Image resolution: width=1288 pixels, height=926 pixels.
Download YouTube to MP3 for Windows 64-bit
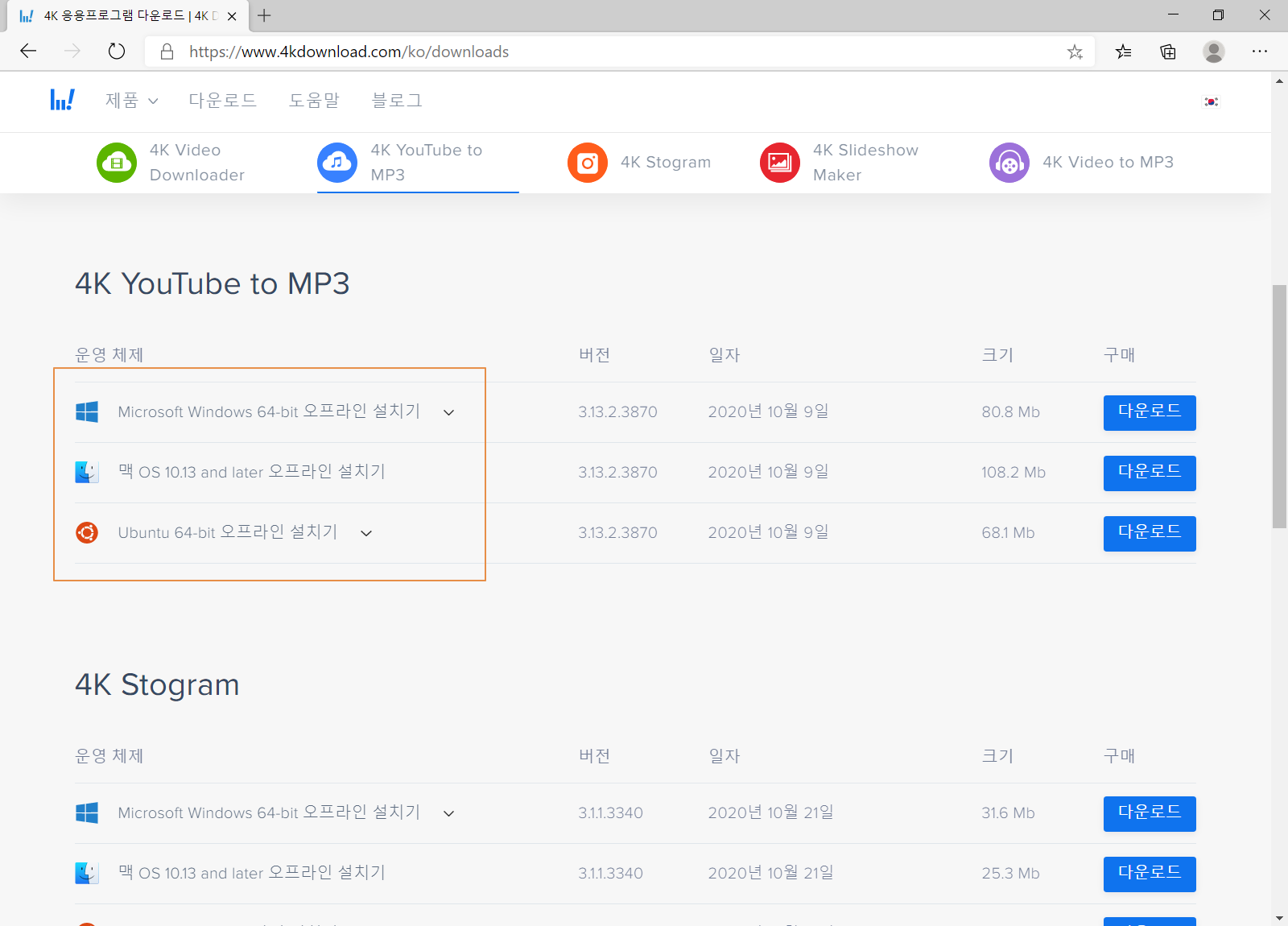(x=1150, y=412)
